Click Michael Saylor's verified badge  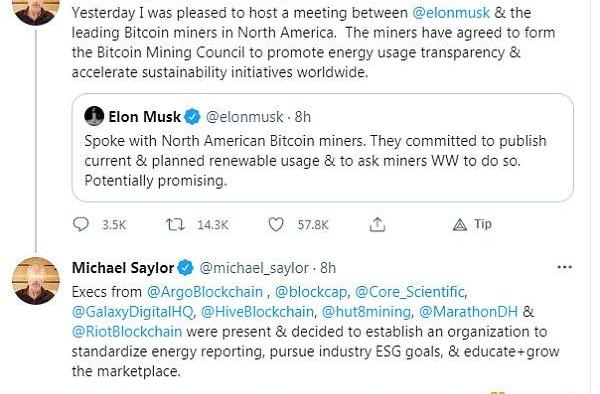click(x=186, y=268)
